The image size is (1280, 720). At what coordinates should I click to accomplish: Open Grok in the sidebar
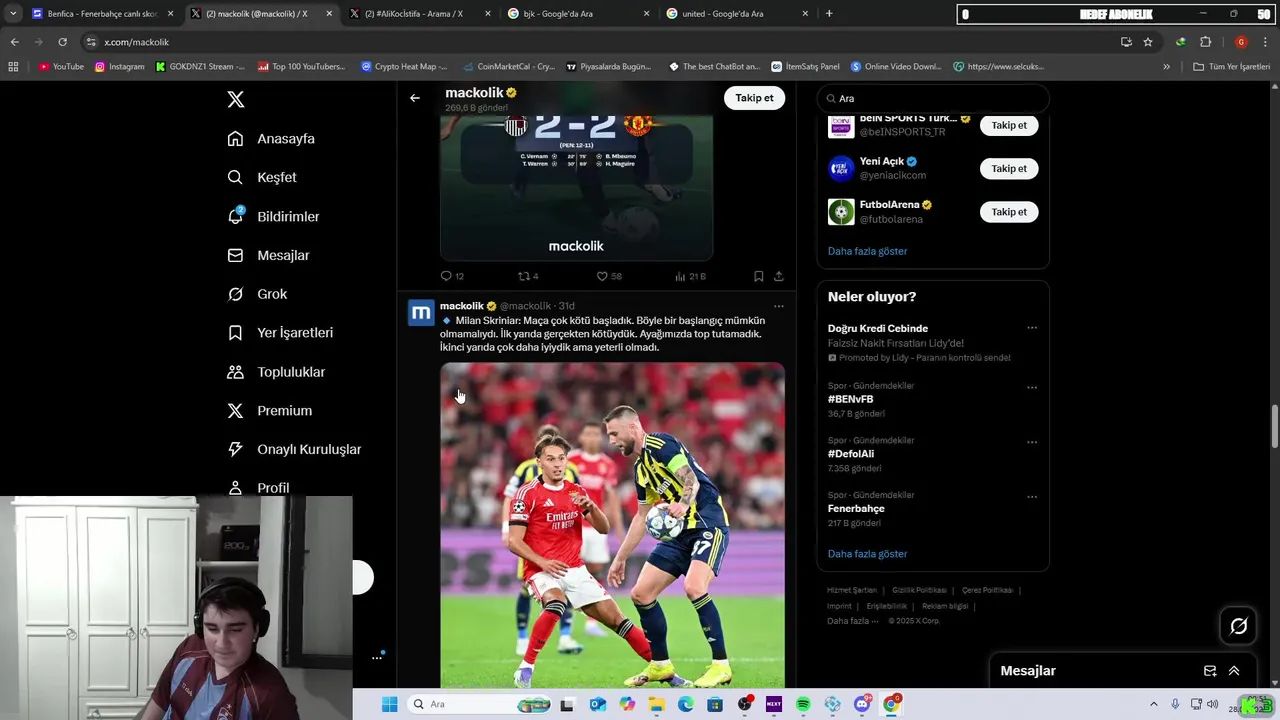point(257,294)
